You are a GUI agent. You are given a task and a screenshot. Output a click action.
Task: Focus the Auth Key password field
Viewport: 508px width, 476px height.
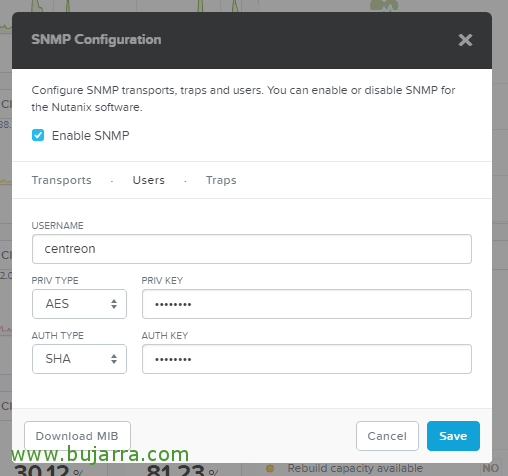pyautogui.click(x=307, y=359)
